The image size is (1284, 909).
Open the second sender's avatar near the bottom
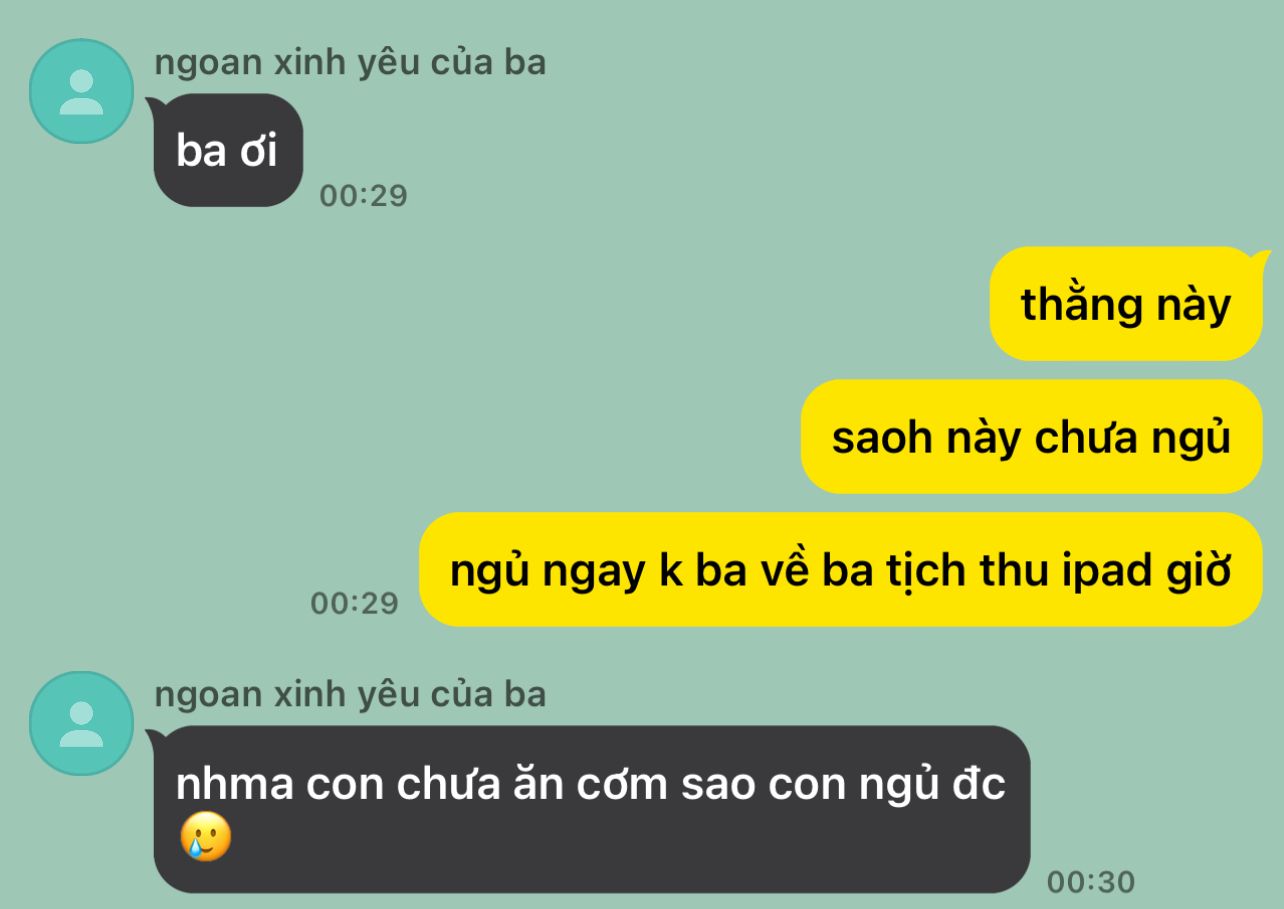click(x=82, y=723)
